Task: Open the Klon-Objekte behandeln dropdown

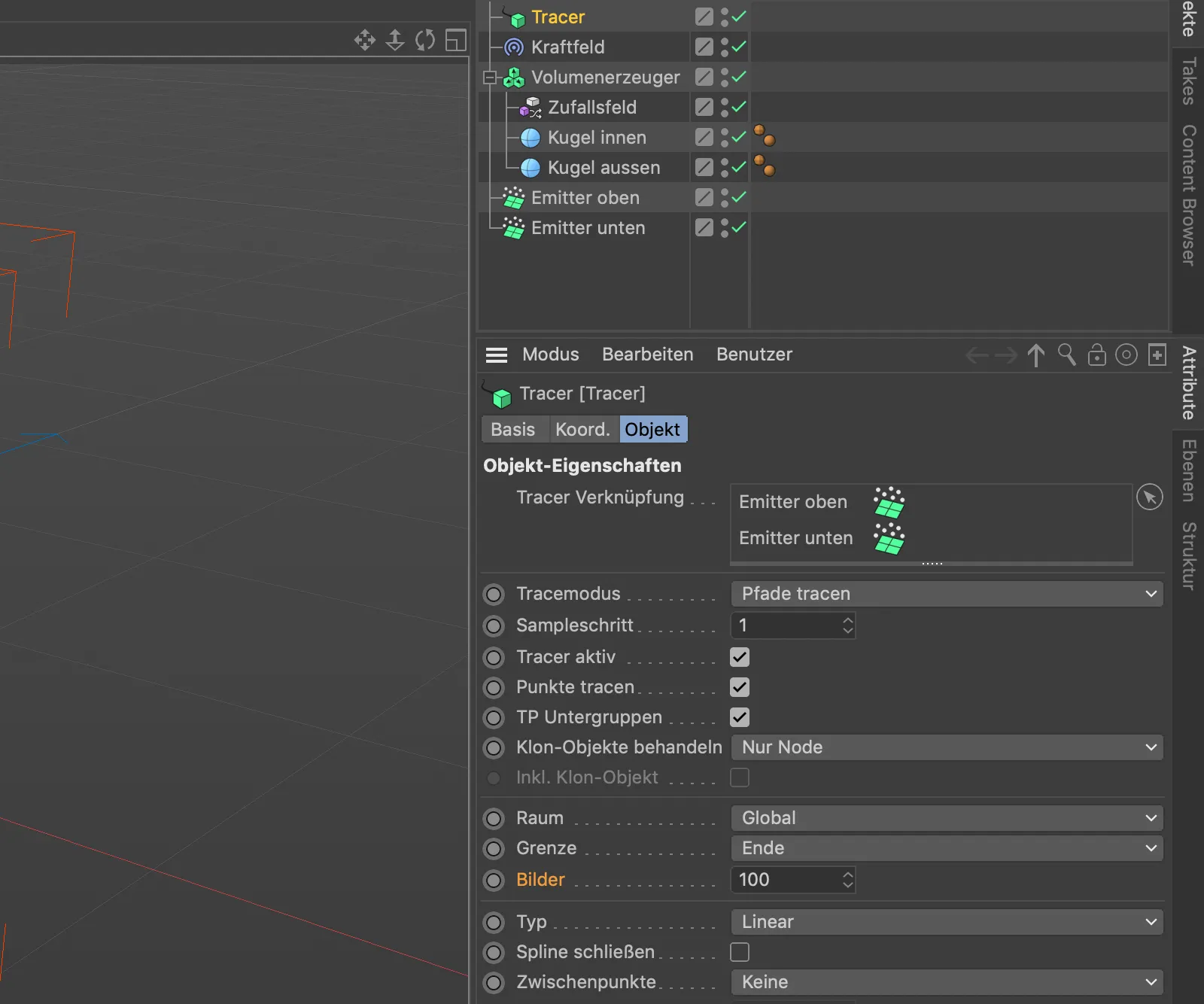Action: point(947,747)
